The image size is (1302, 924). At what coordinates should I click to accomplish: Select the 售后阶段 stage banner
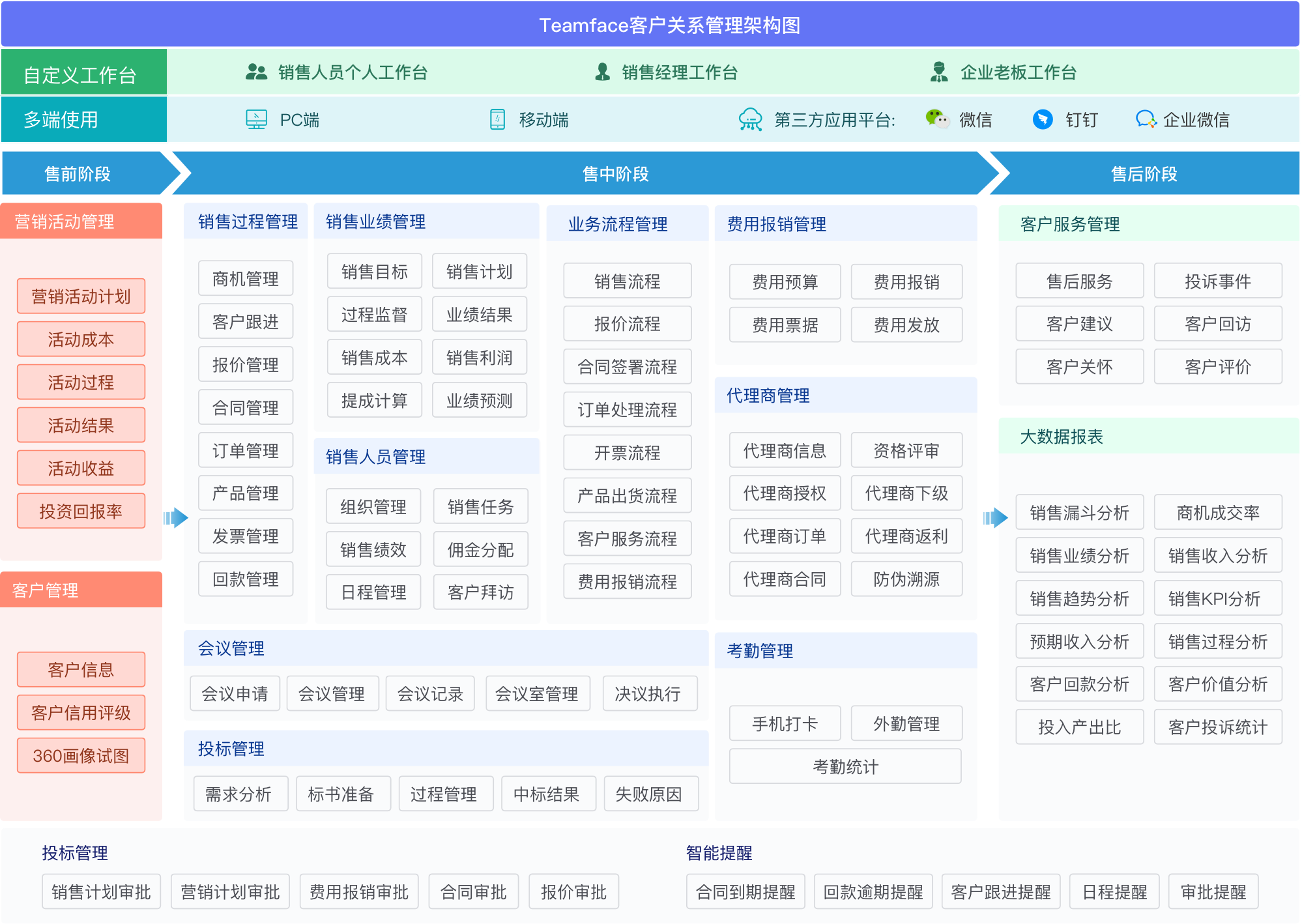point(1144,174)
